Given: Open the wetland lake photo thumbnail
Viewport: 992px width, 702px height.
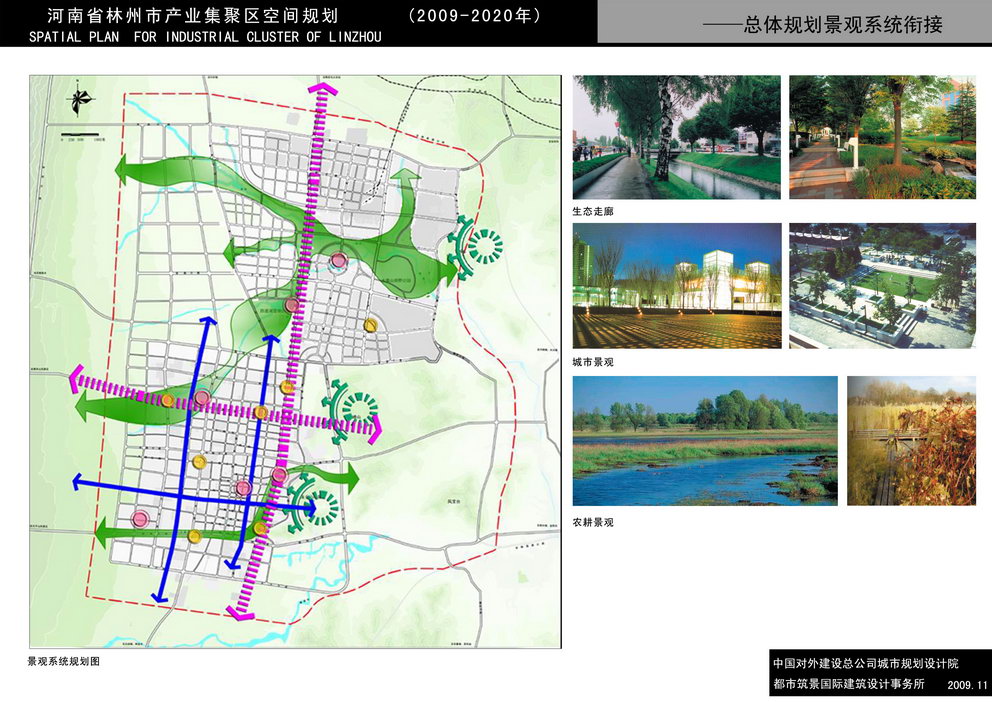Looking at the screenshot, I should coord(700,440).
